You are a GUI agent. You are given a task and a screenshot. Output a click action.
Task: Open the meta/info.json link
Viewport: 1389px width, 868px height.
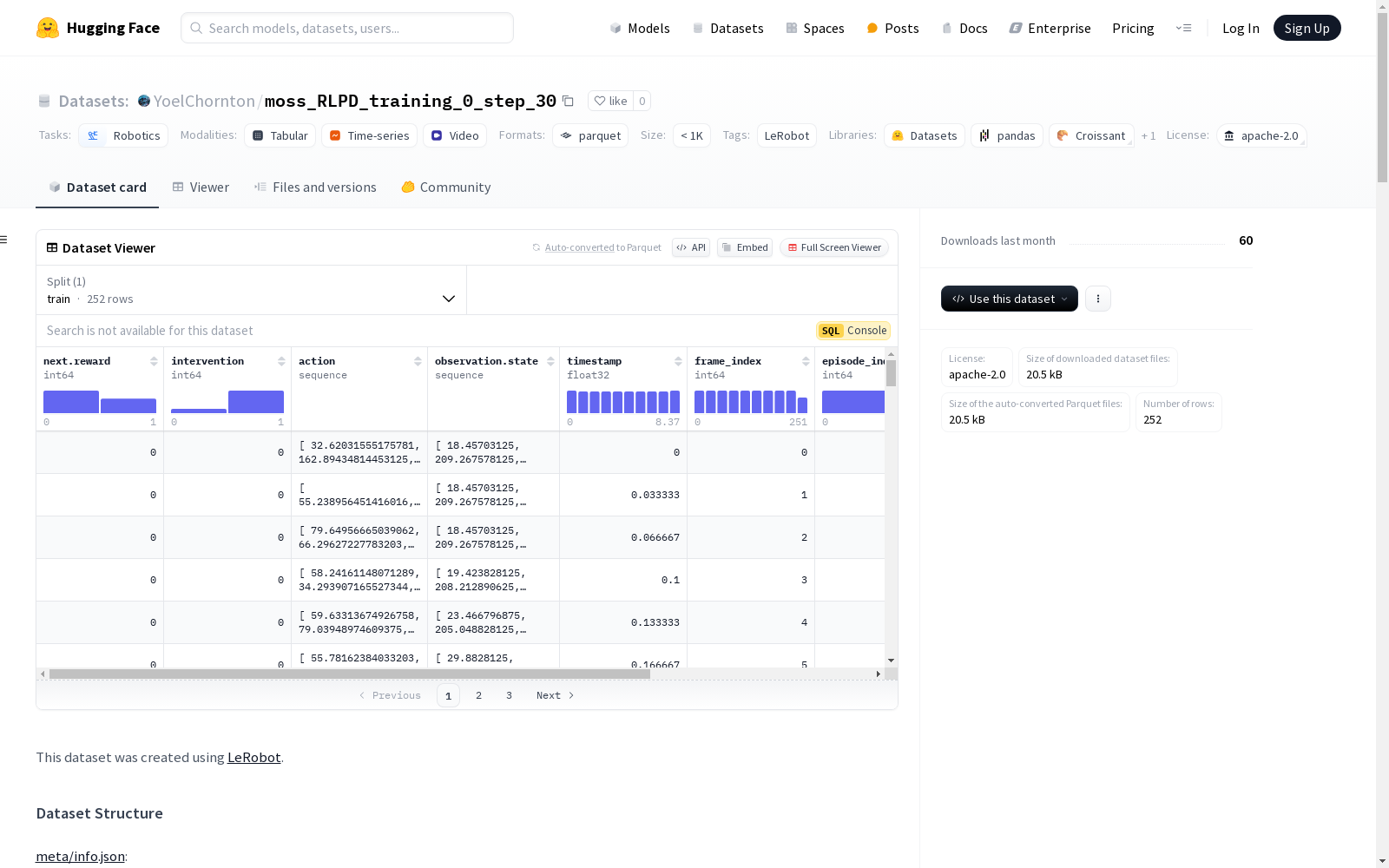(x=80, y=856)
